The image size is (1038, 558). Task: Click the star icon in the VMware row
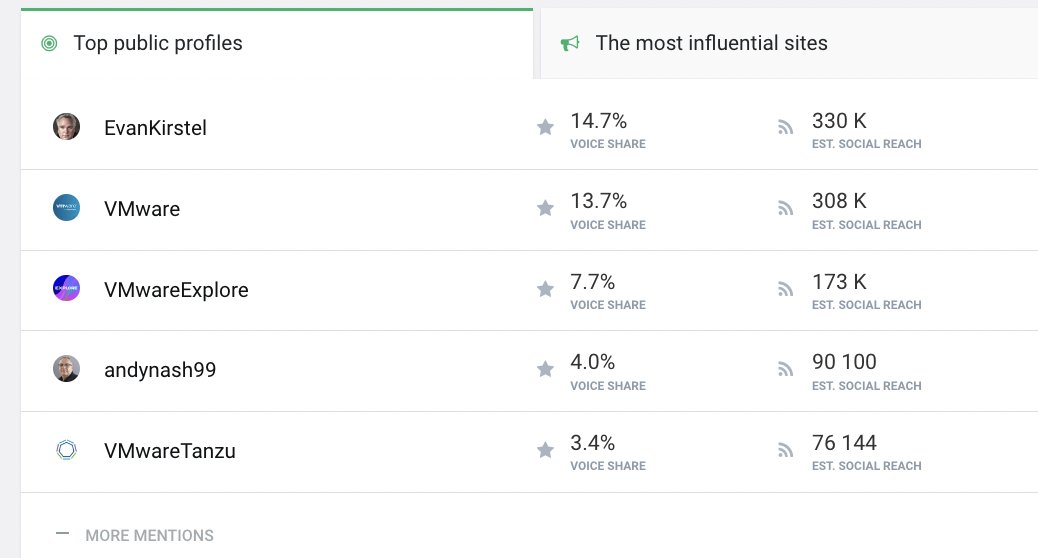[x=545, y=208]
